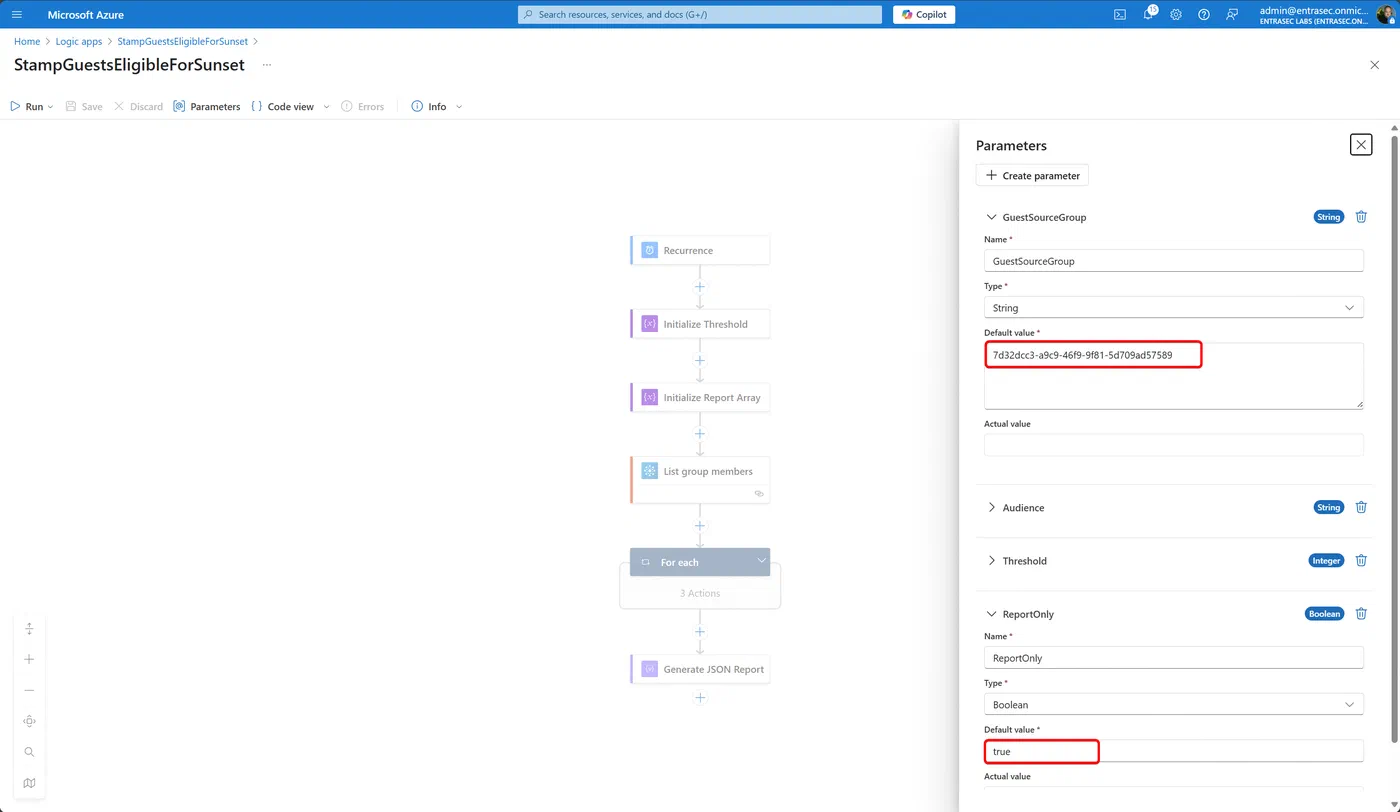Toggle the canvas minimap icon
This screenshot has height=812, width=1400.
[x=29, y=784]
